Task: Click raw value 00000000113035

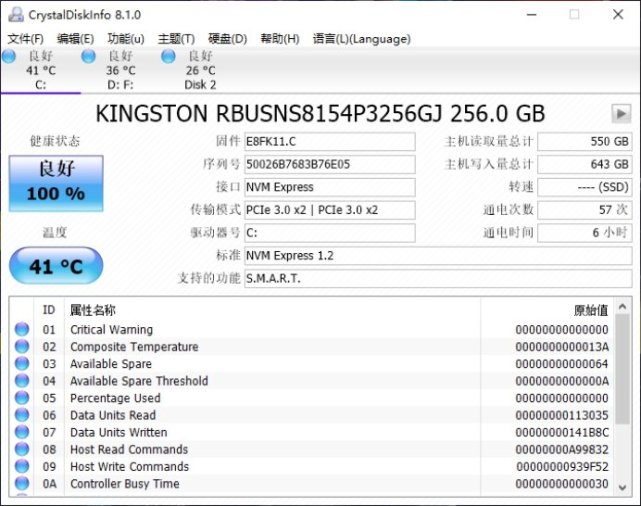Action: (x=562, y=415)
